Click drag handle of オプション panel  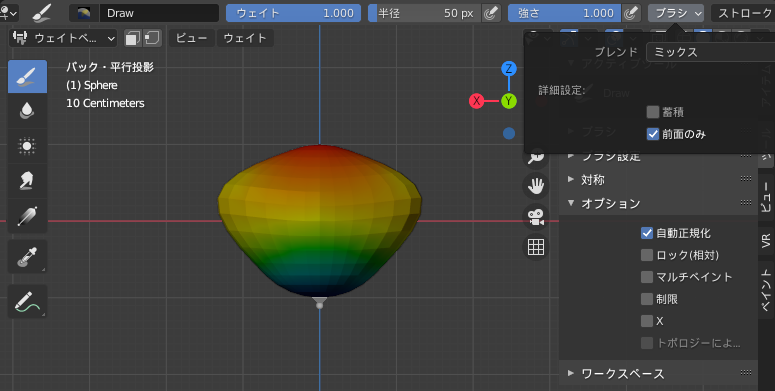tap(746, 203)
